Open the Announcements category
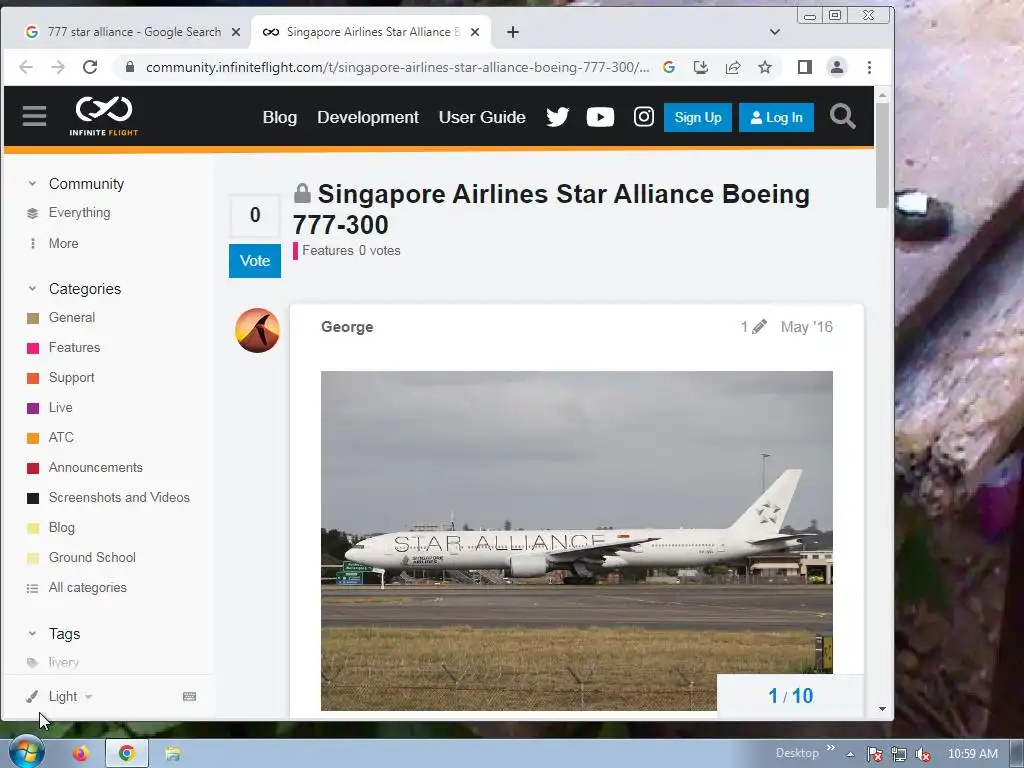1024x768 pixels. 95,468
